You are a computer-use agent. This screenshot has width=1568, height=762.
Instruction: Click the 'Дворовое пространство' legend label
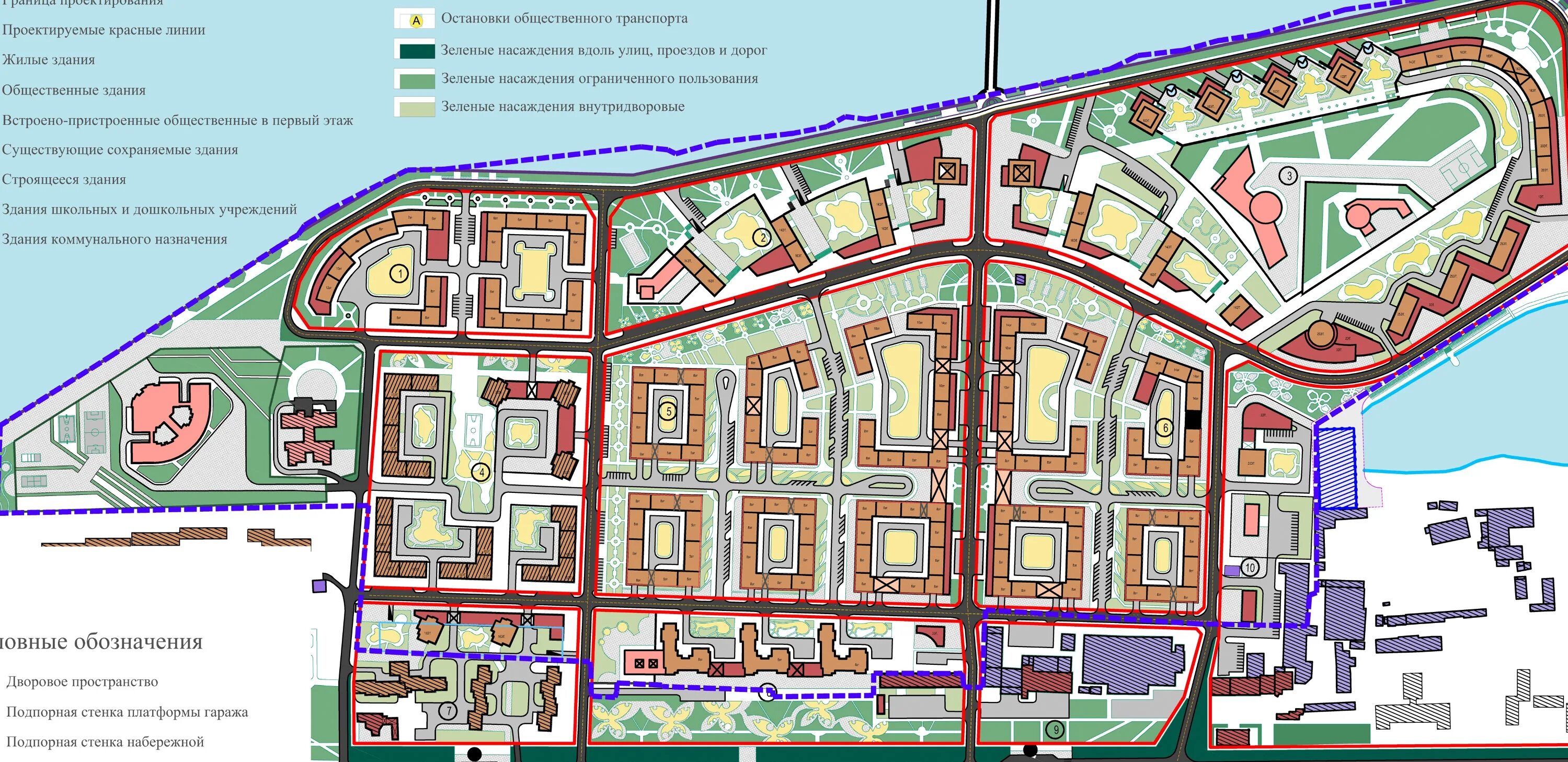[x=82, y=682]
